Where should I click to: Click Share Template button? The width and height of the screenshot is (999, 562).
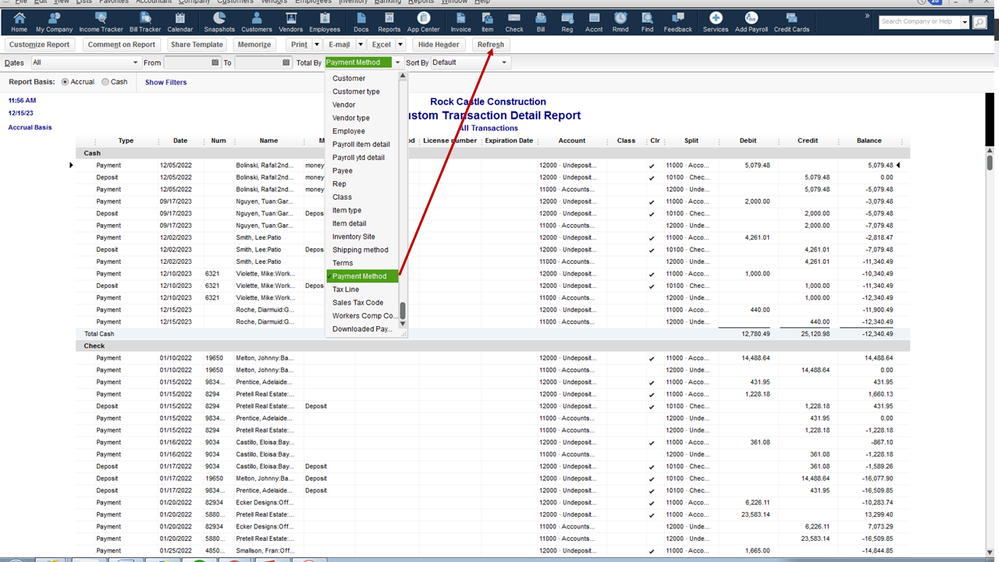[x=197, y=45]
